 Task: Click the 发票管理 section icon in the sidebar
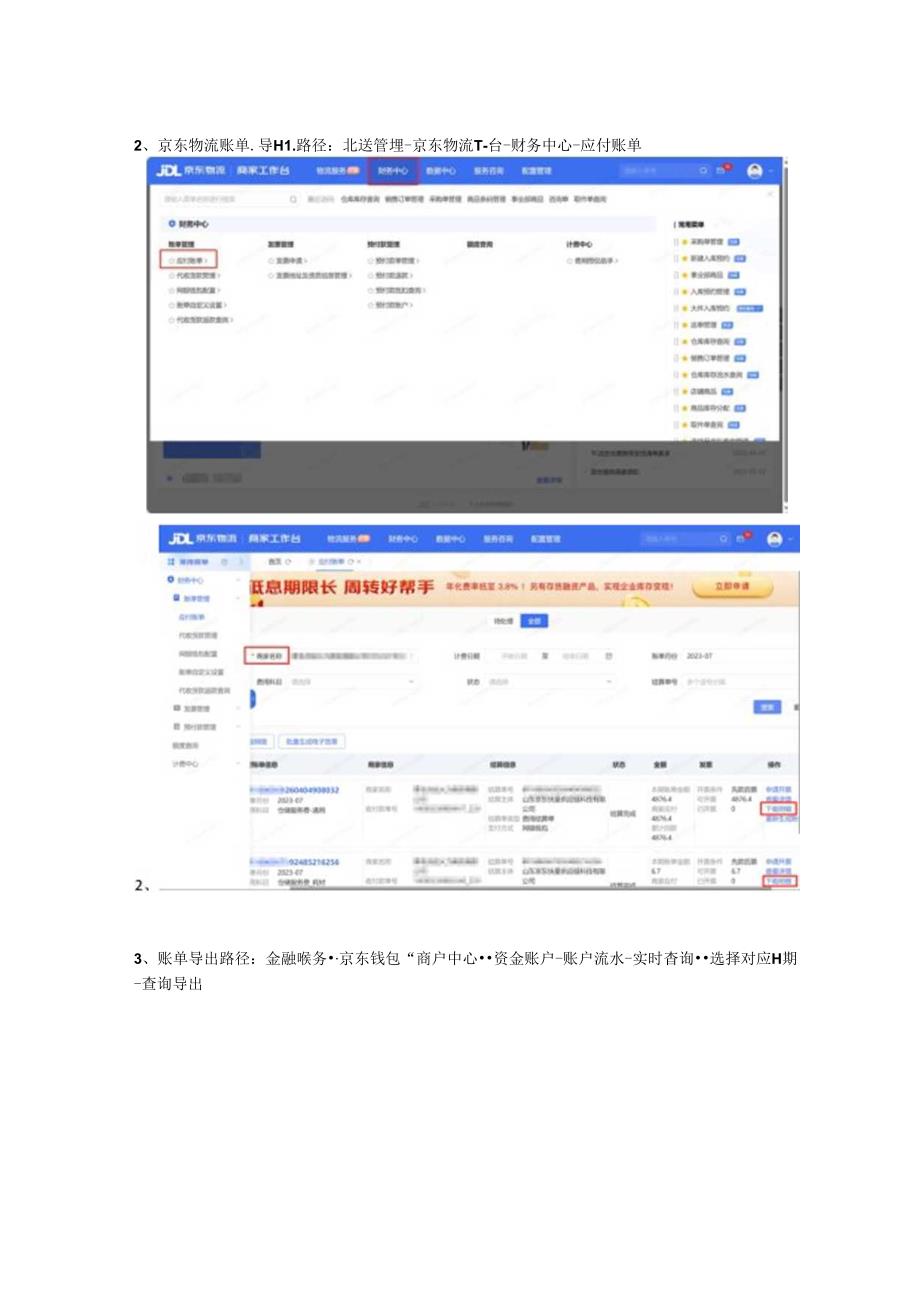tap(176, 708)
